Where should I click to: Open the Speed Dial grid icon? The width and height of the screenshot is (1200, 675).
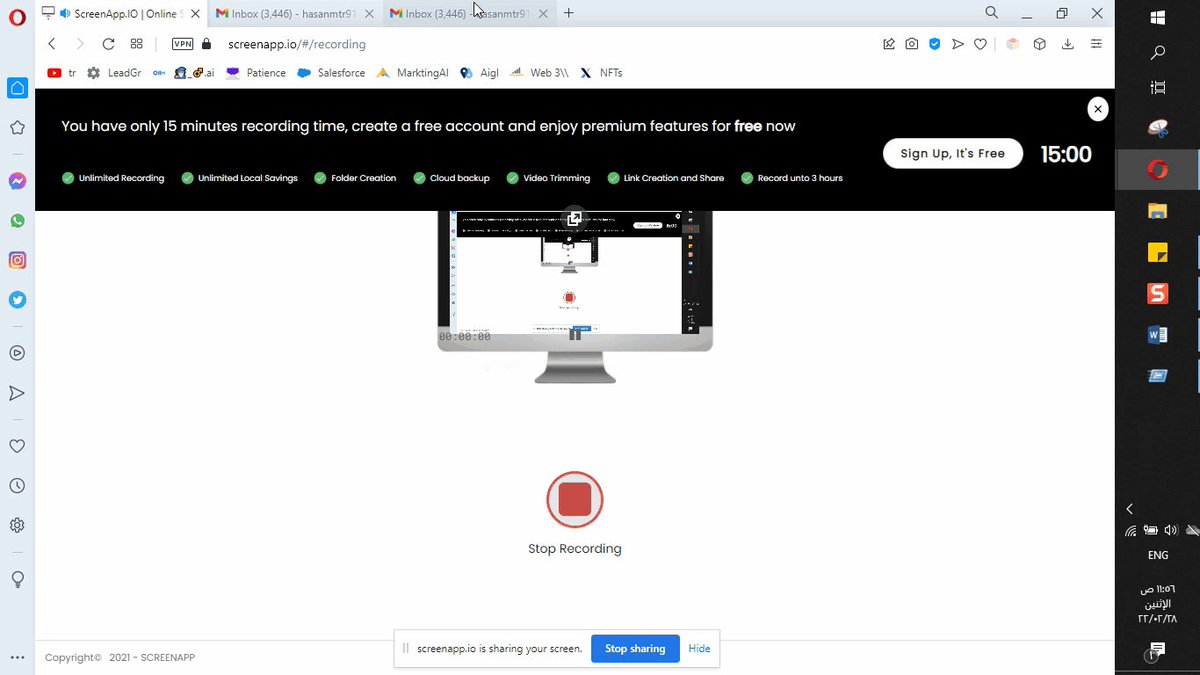[137, 44]
